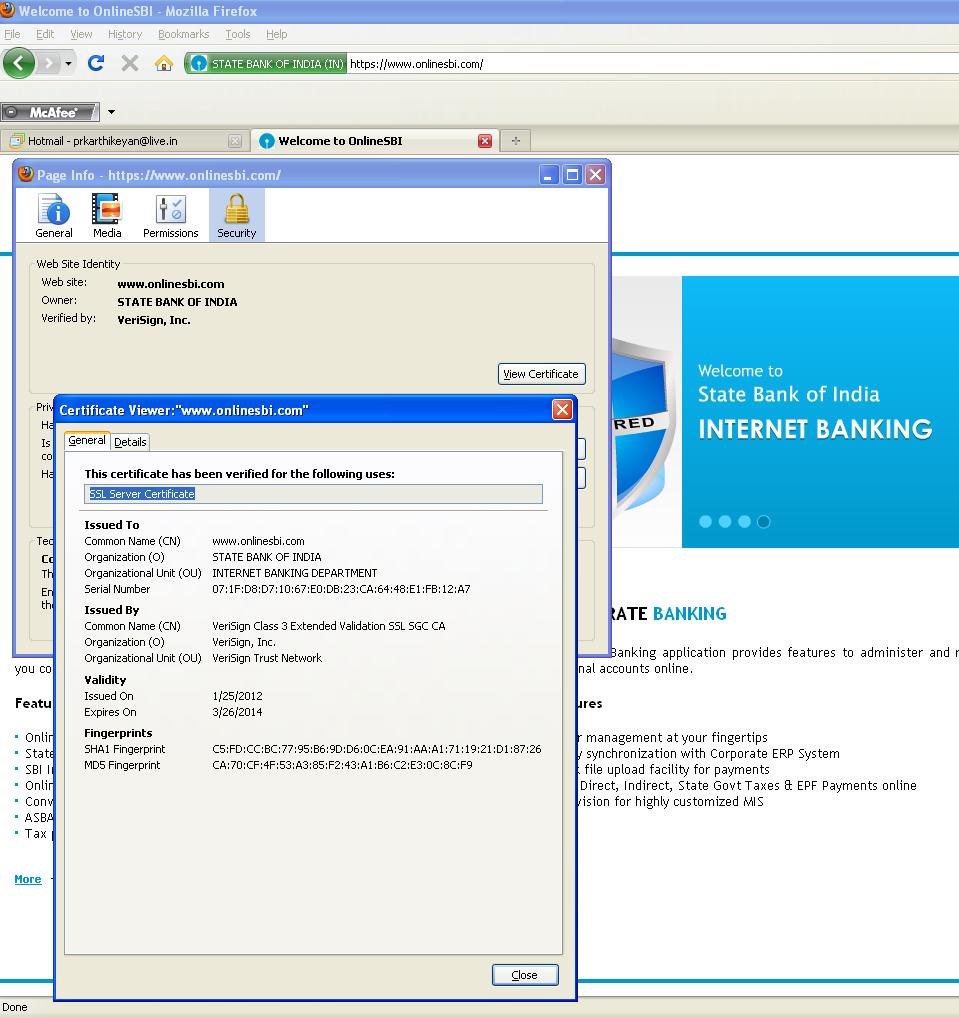Click the forward navigation arrow
This screenshot has height=1018, width=959.
48,63
